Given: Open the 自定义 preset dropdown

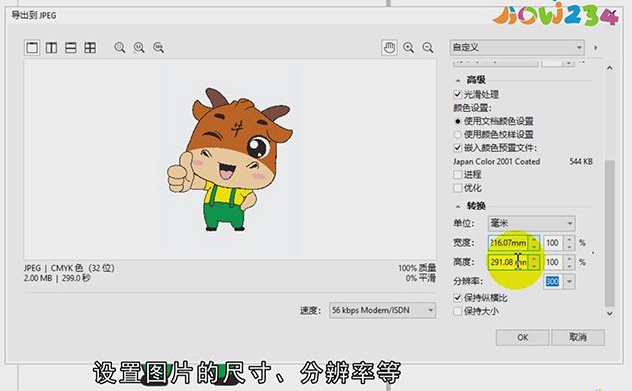Looking at the screenshot, I should tap(517, 48).
